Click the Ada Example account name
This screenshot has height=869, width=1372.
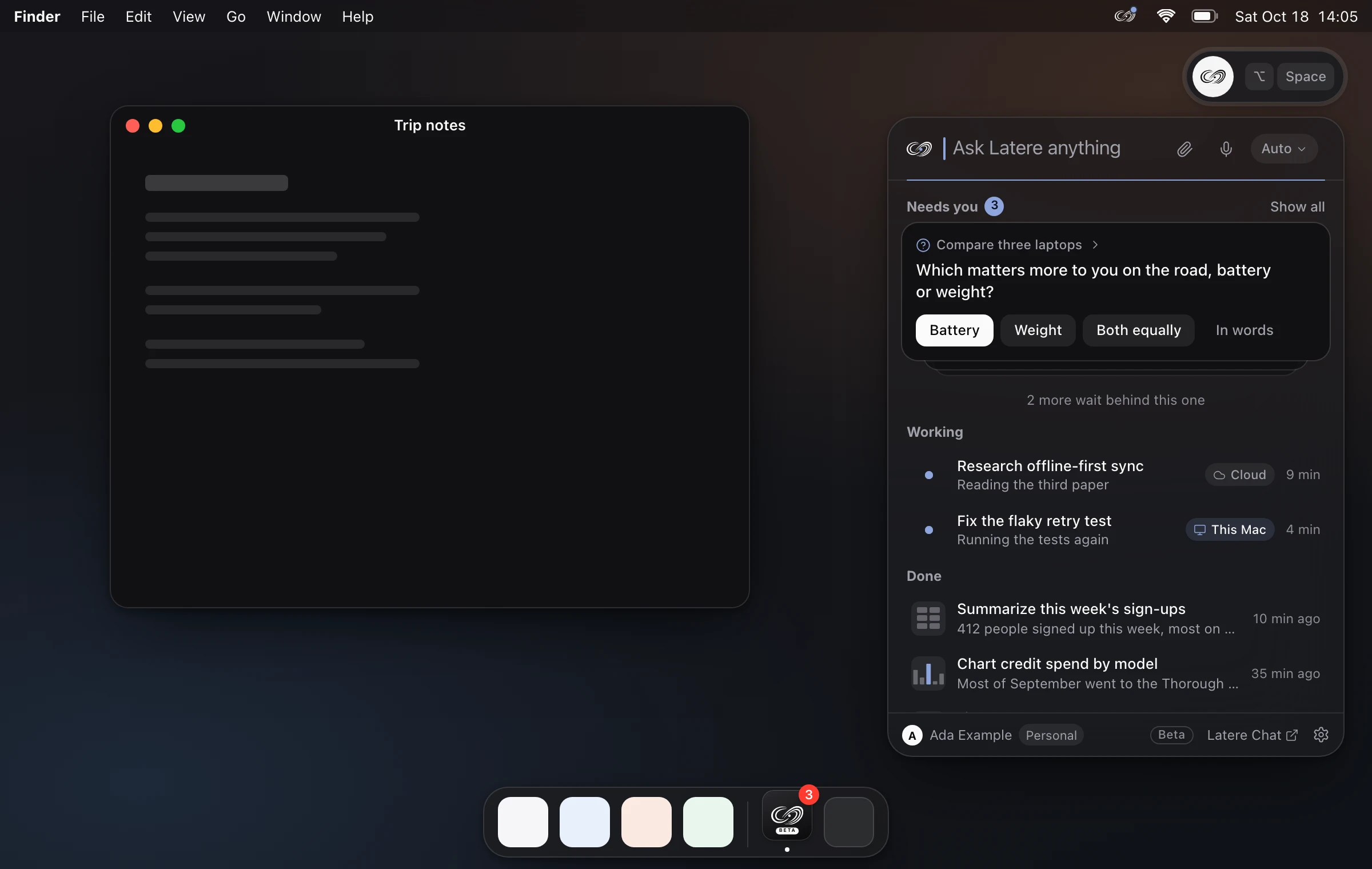970,735
